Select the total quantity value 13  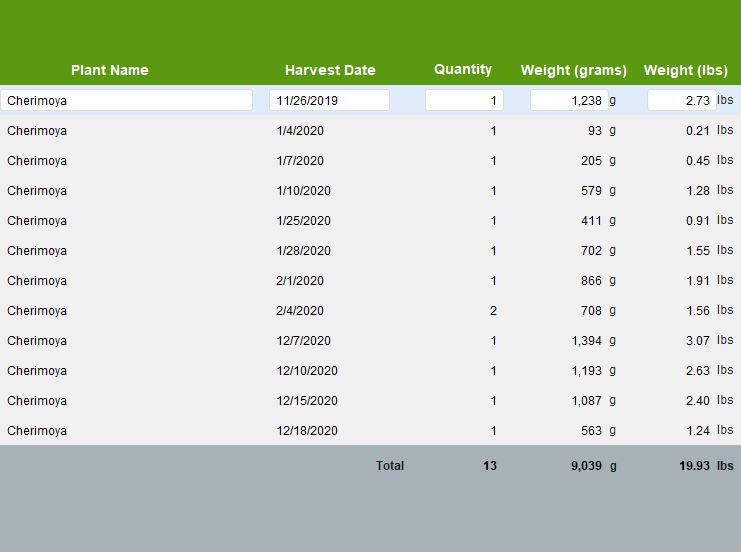[490, 466]
